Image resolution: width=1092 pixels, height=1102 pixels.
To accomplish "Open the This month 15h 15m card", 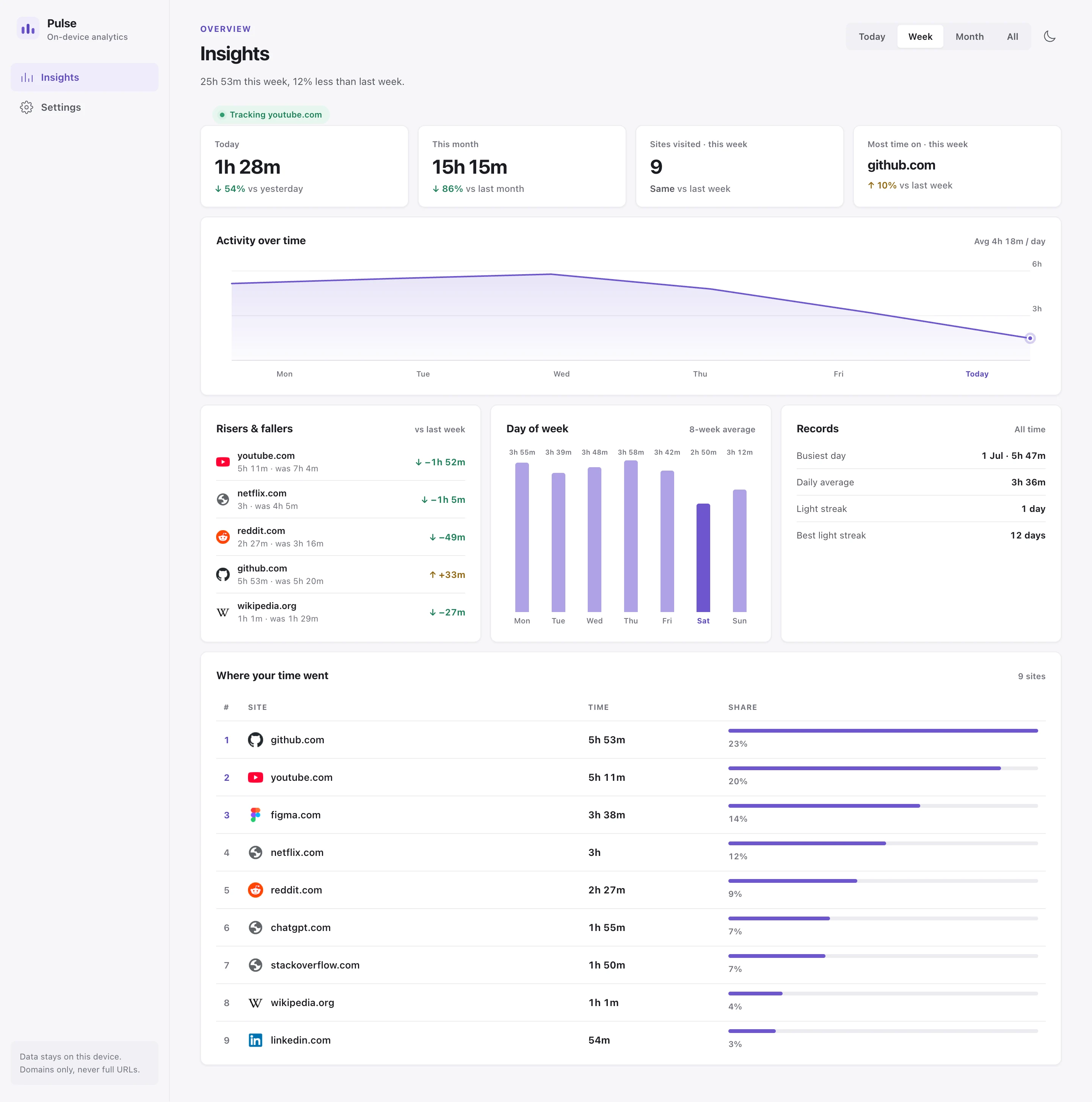I will coord(522,166).
